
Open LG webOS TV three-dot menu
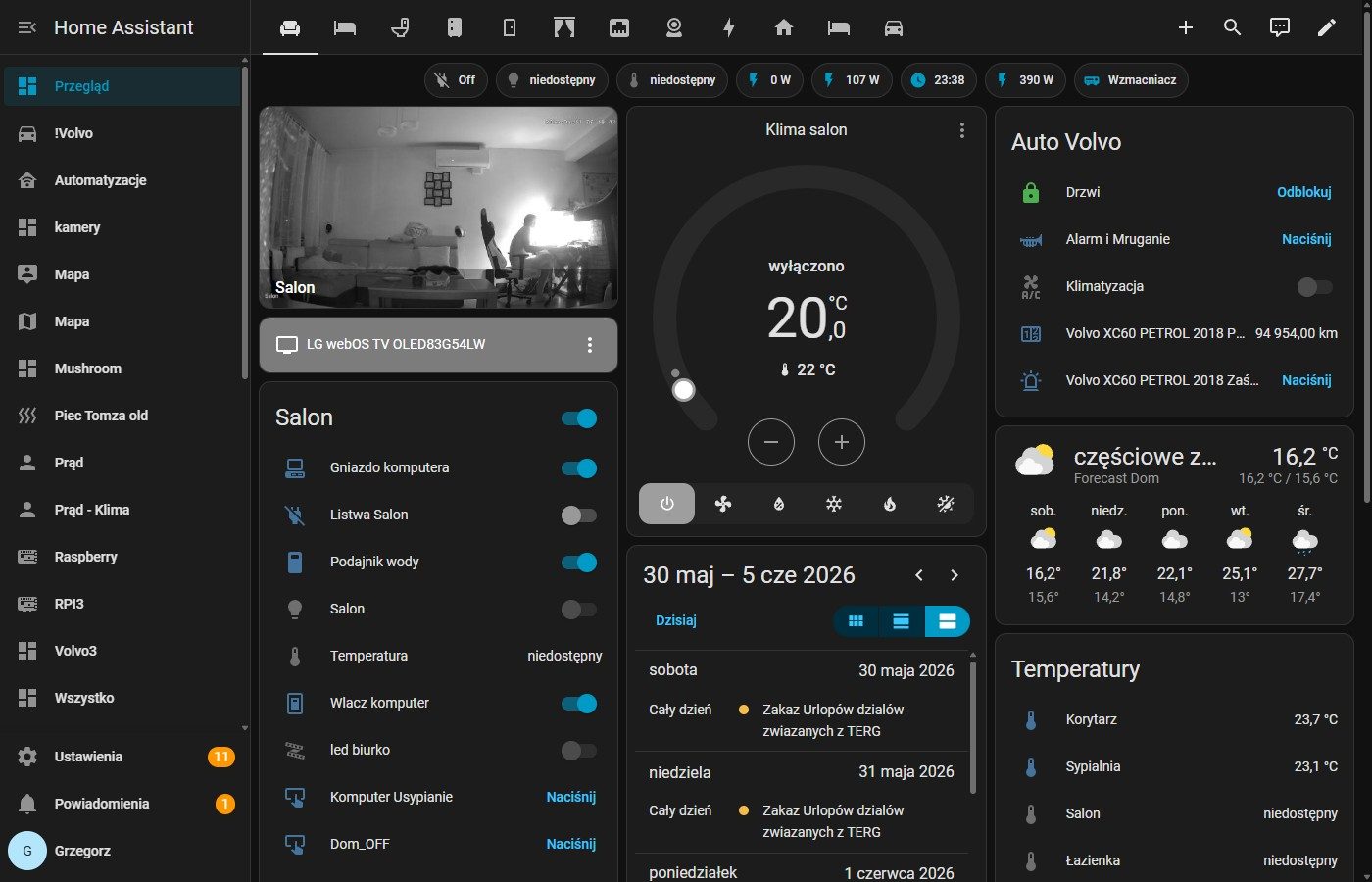pos(590,345)
